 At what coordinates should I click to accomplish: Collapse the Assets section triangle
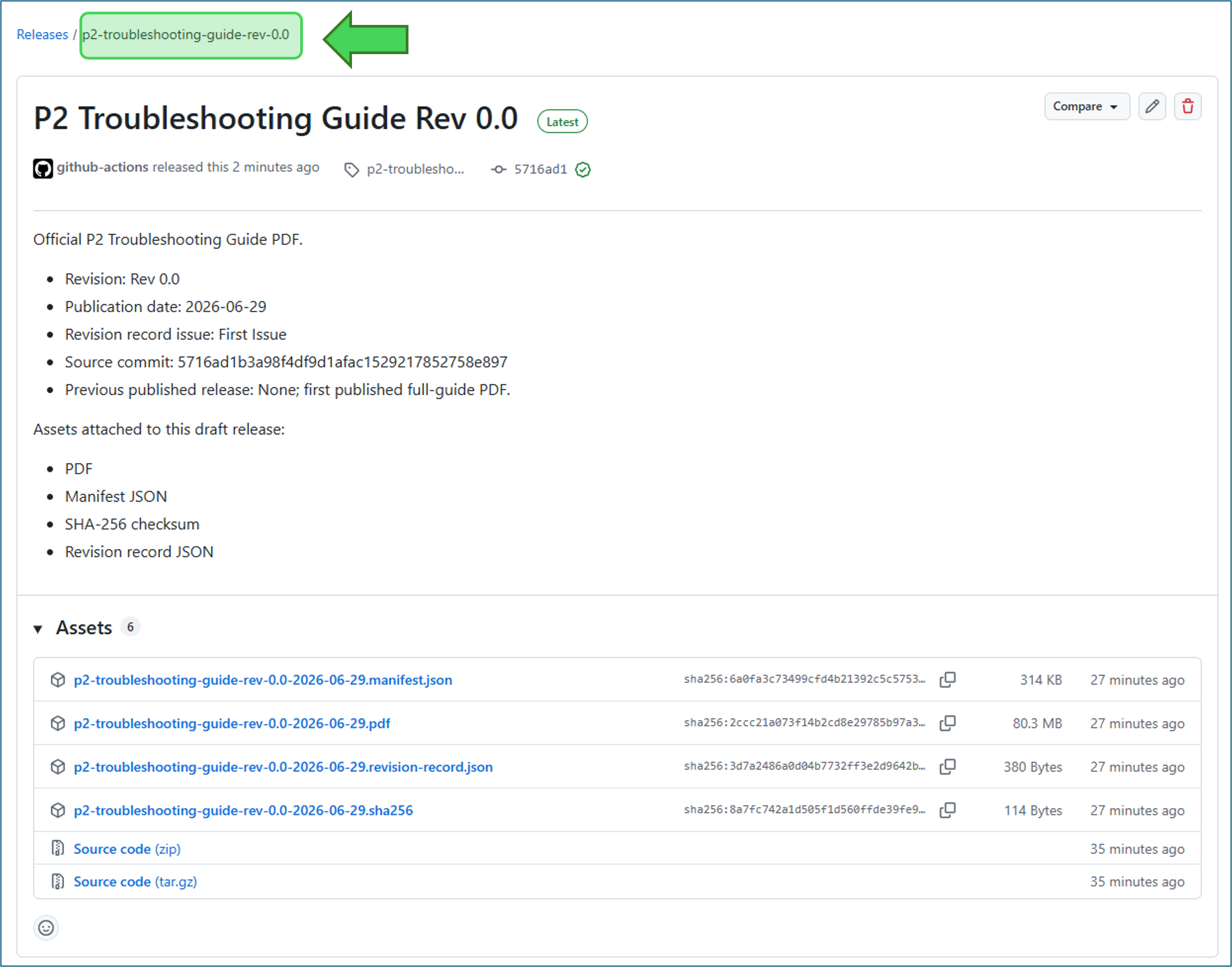38,629
